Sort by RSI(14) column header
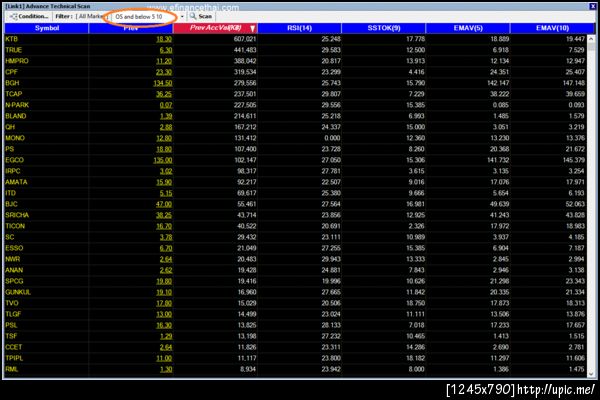The image size is (600, 400). click(x=300, y=28)
